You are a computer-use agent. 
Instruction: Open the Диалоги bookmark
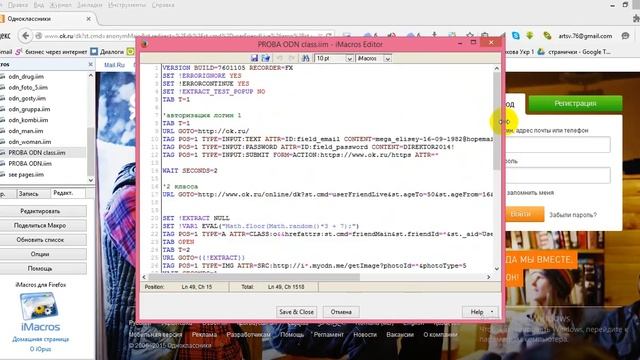point(107,52)
